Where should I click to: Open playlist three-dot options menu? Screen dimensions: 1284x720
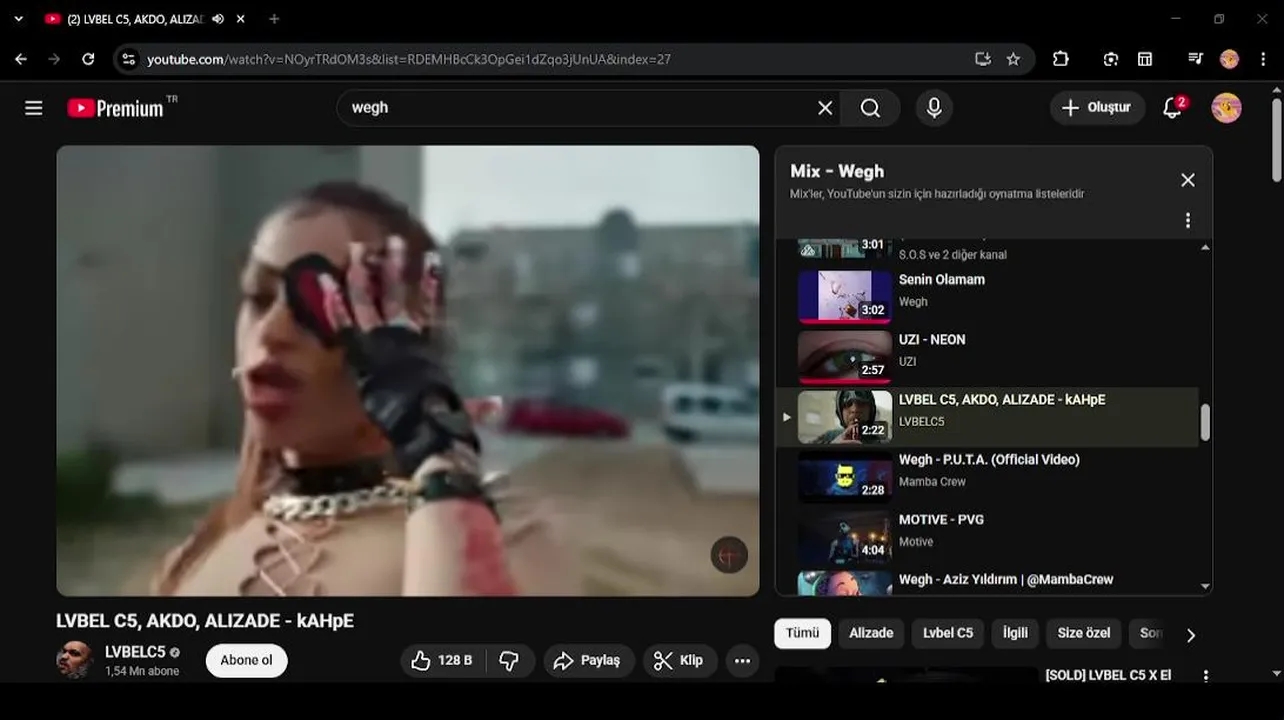click(1187, 220)
